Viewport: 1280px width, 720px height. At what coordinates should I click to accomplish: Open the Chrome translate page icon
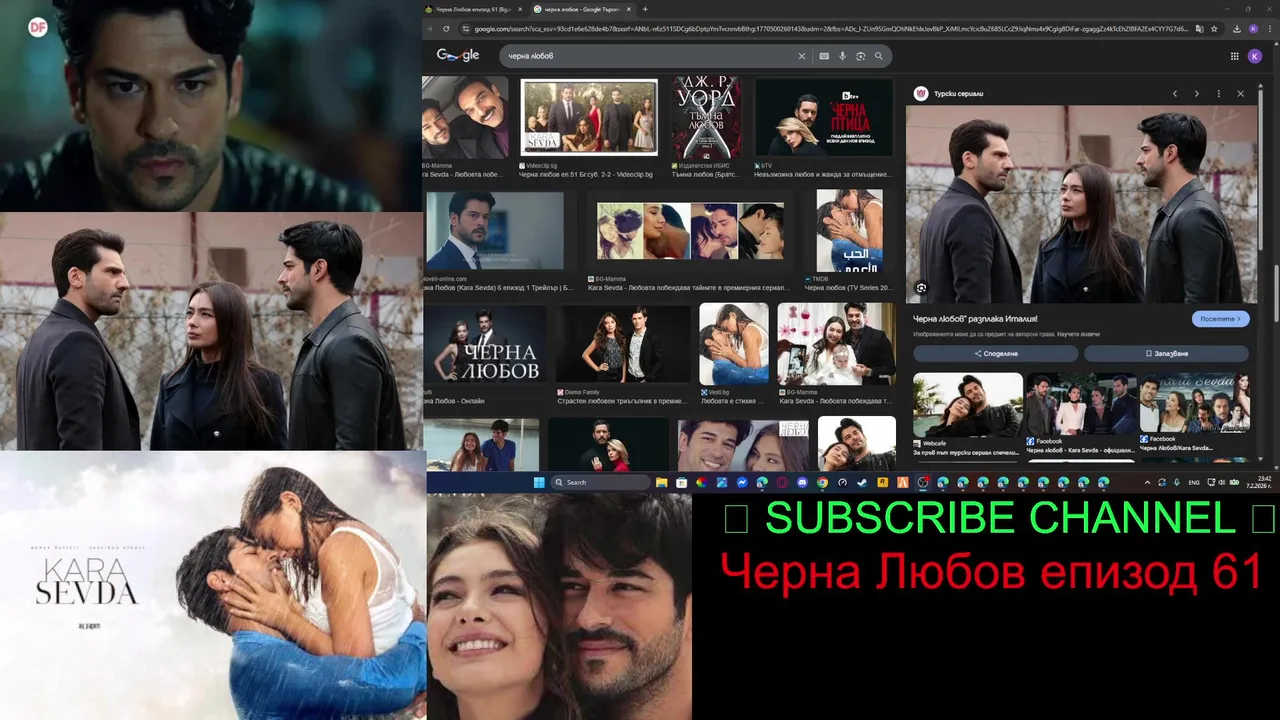(1200, 29)
